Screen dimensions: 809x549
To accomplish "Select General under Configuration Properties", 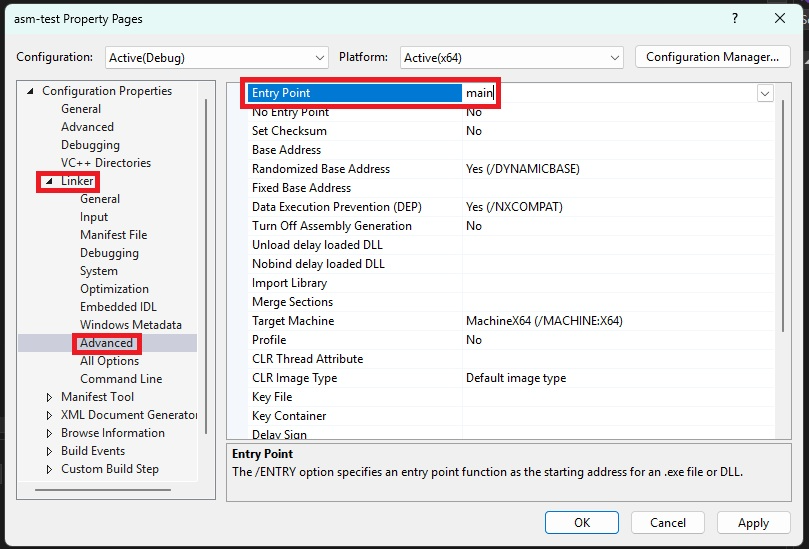I will 81,109.
